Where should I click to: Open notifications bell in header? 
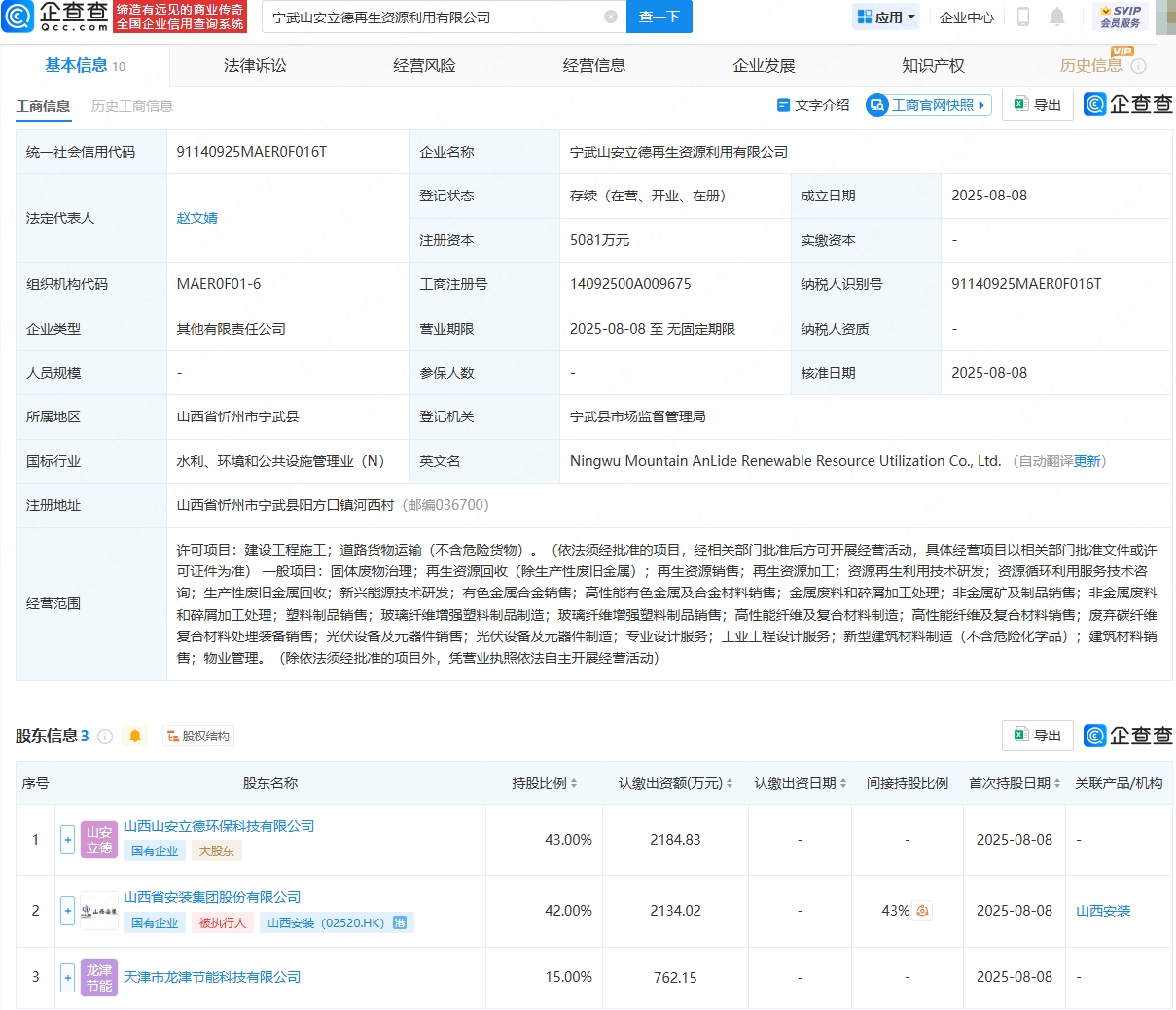tap(1057, 17)
